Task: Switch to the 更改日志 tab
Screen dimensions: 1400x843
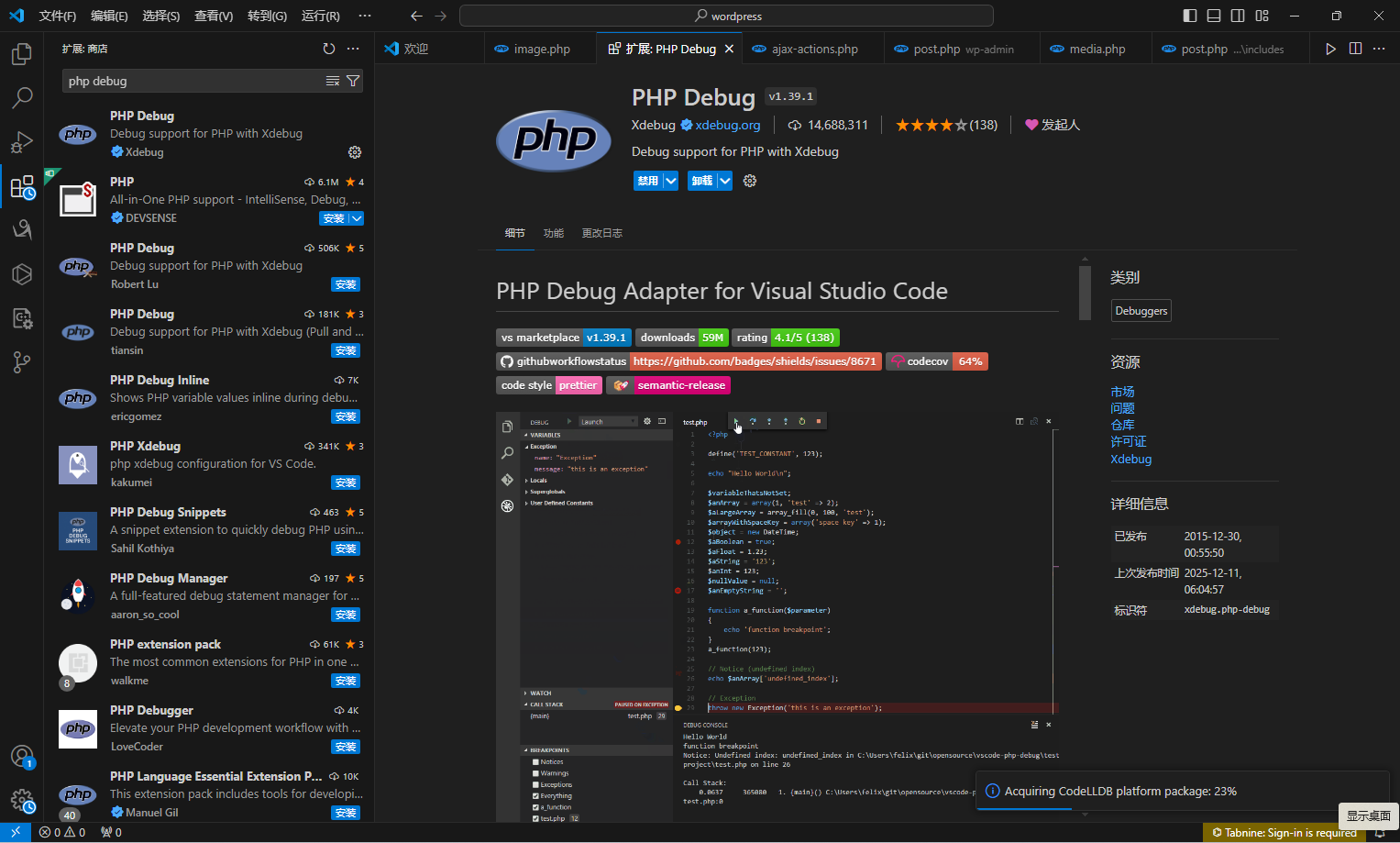Action: [x=601, y=233]
